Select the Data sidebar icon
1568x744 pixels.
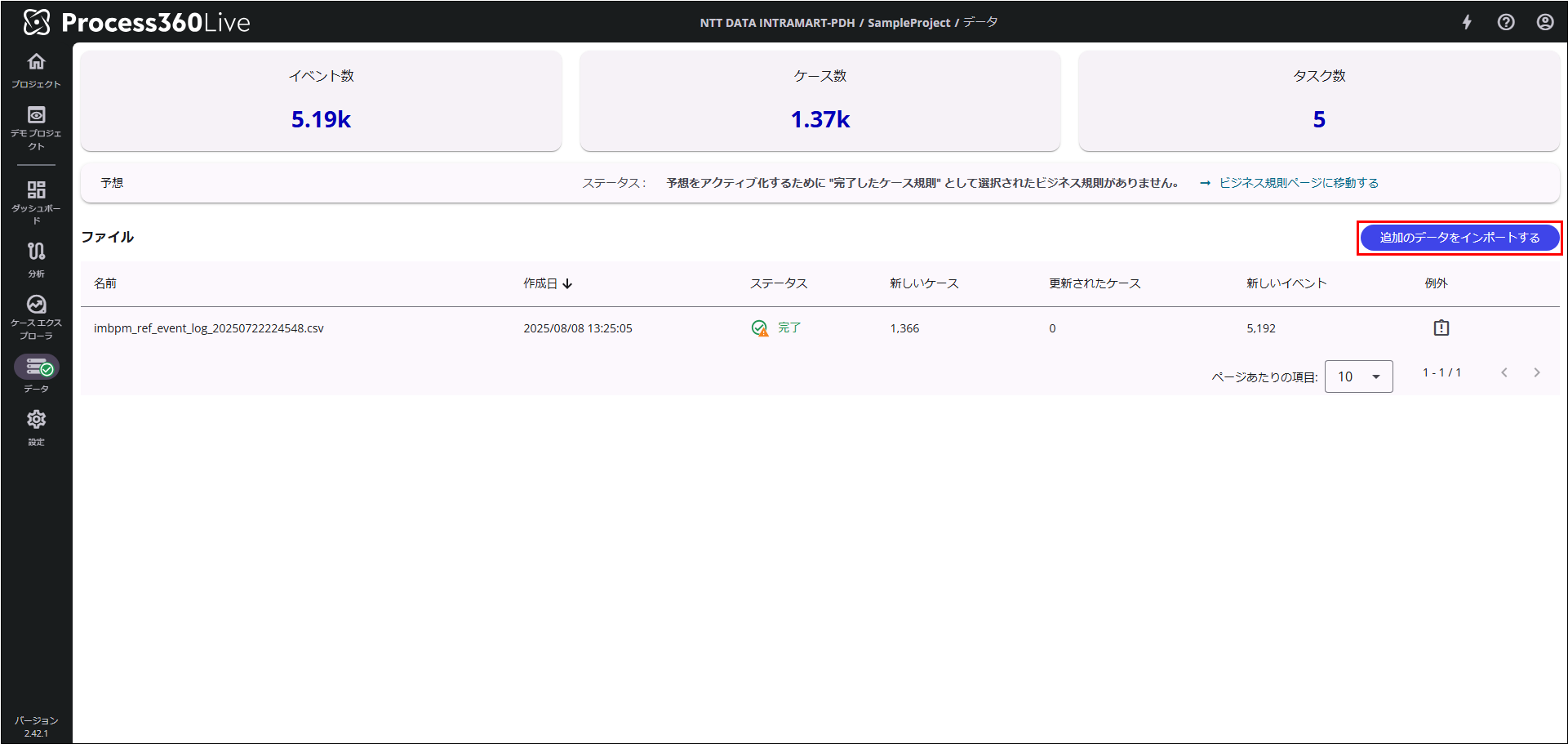pos(37,368)
